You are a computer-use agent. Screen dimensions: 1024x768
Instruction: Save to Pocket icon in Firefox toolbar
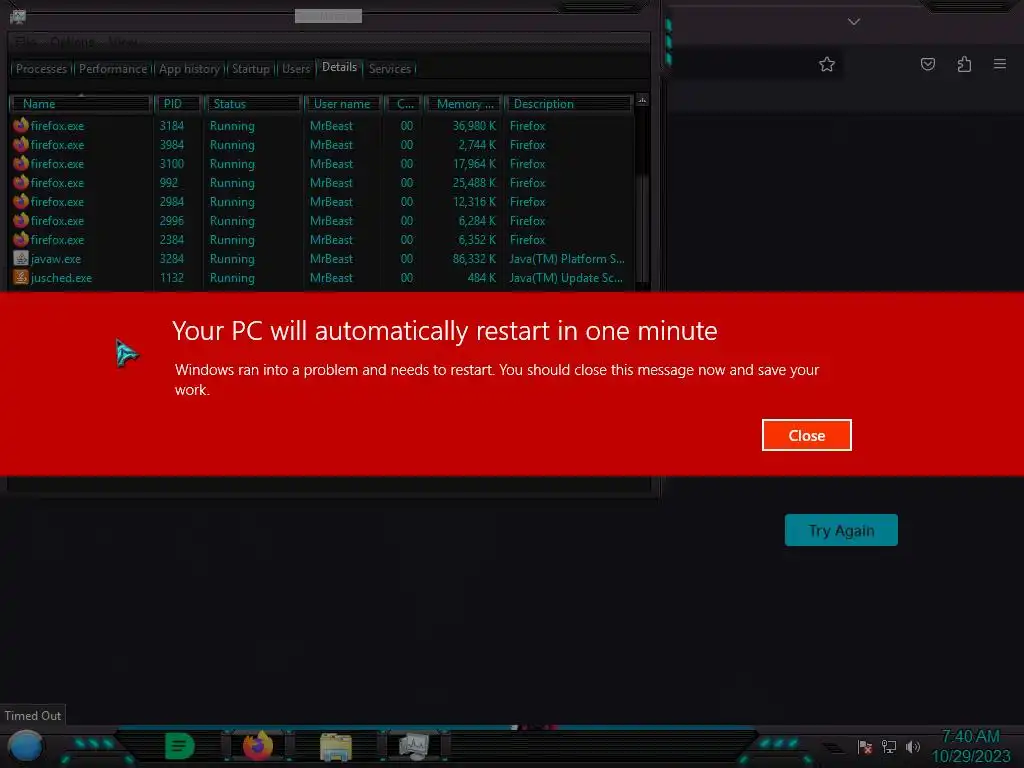point(927,64)
